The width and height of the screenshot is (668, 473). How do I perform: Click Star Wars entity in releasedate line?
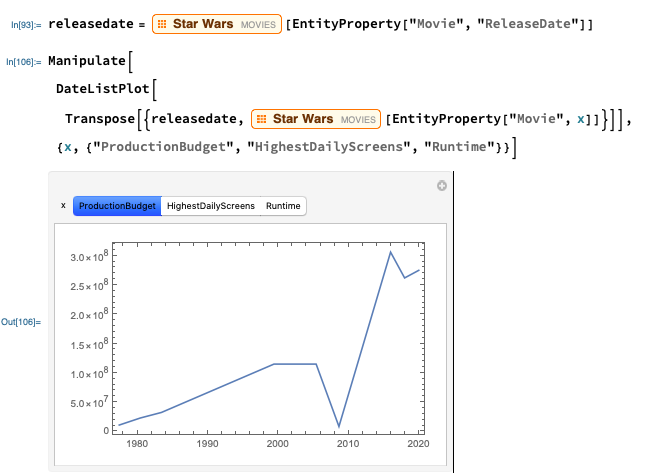coord(217,24)
